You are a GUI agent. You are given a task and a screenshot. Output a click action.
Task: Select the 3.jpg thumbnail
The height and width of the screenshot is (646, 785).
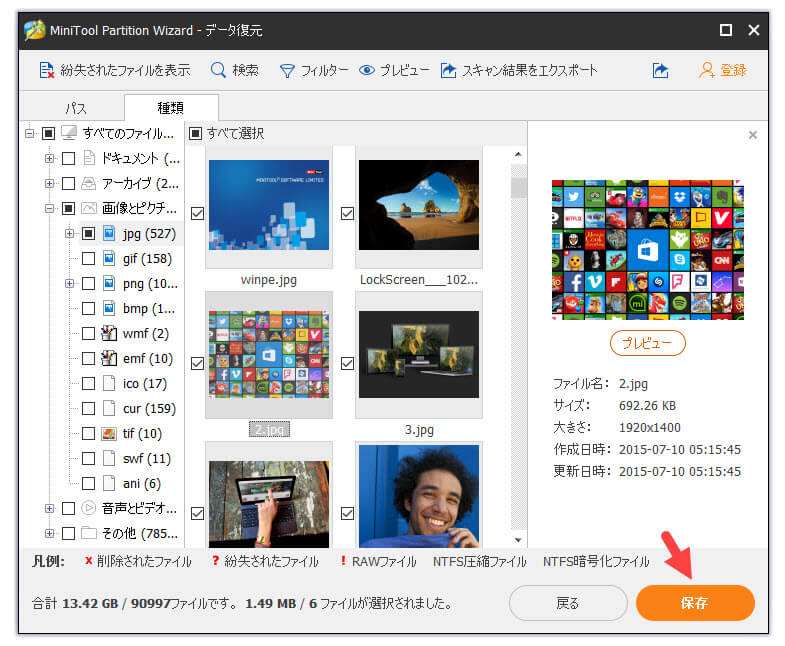[419, 355]
